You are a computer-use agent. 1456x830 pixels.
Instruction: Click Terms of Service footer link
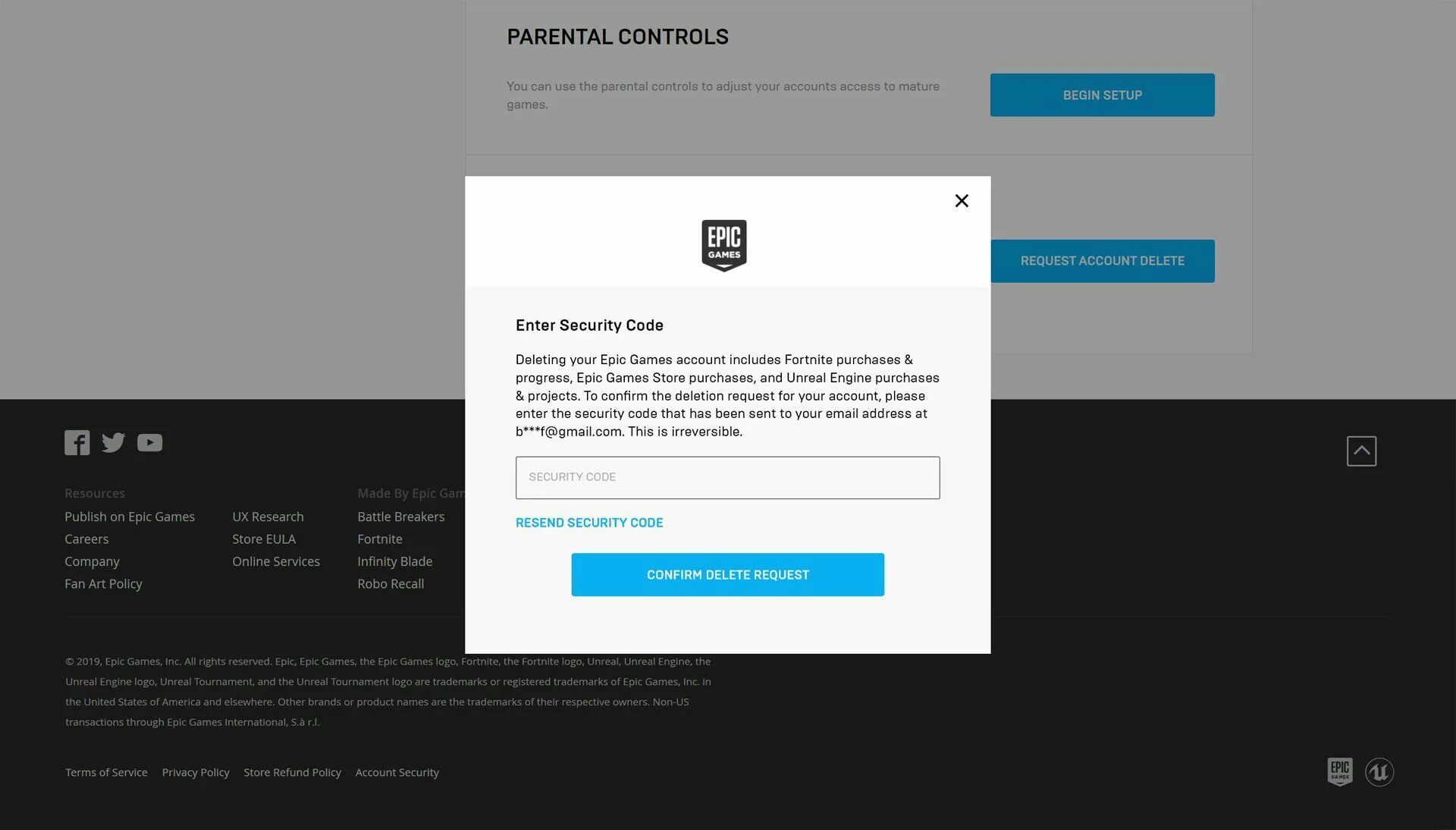(x=105, y=772)
